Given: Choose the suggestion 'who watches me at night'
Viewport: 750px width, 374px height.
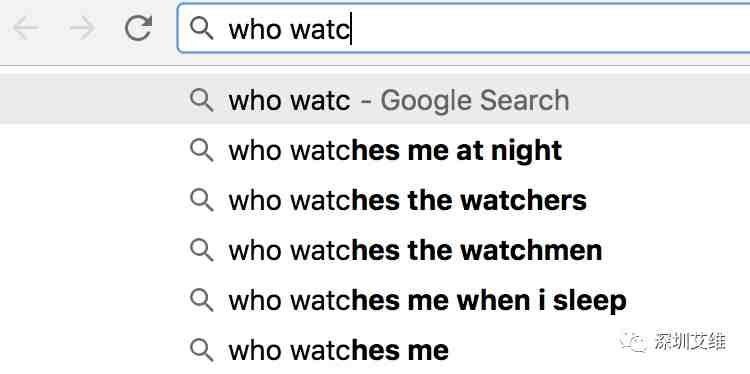Looking at the screenshot, I should coord(375,150).
